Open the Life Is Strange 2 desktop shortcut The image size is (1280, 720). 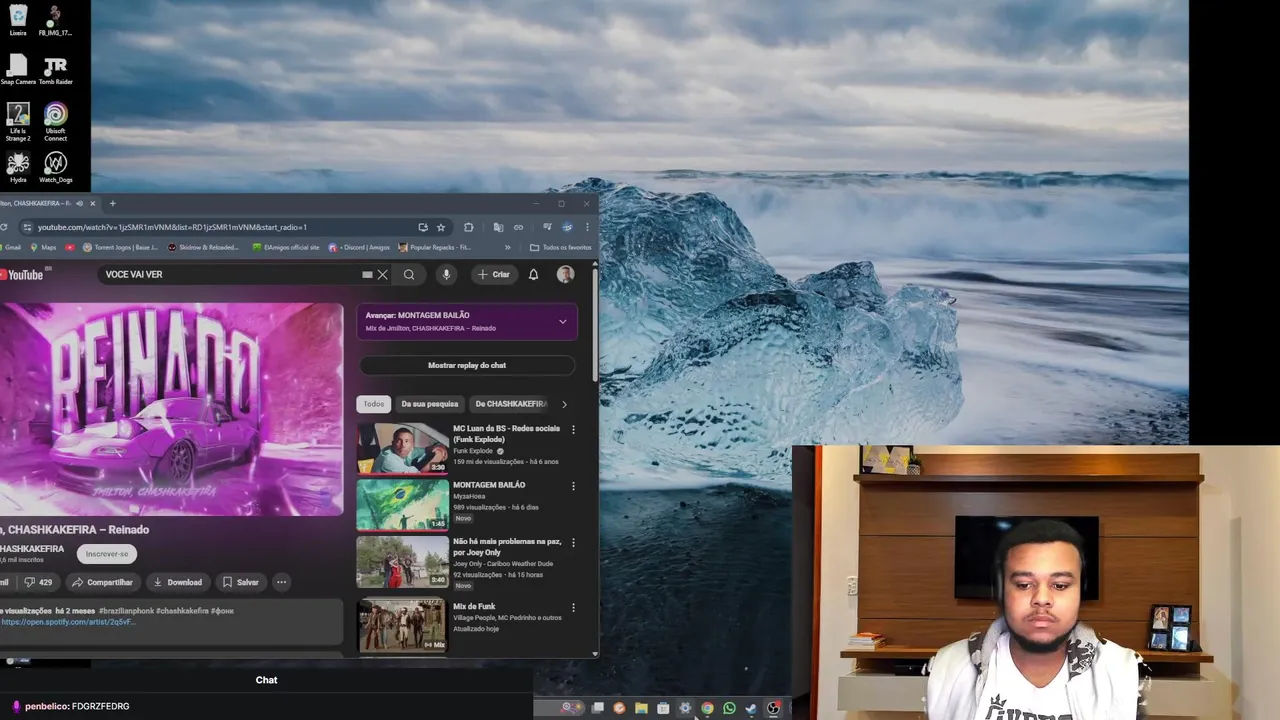coord(18,121)
